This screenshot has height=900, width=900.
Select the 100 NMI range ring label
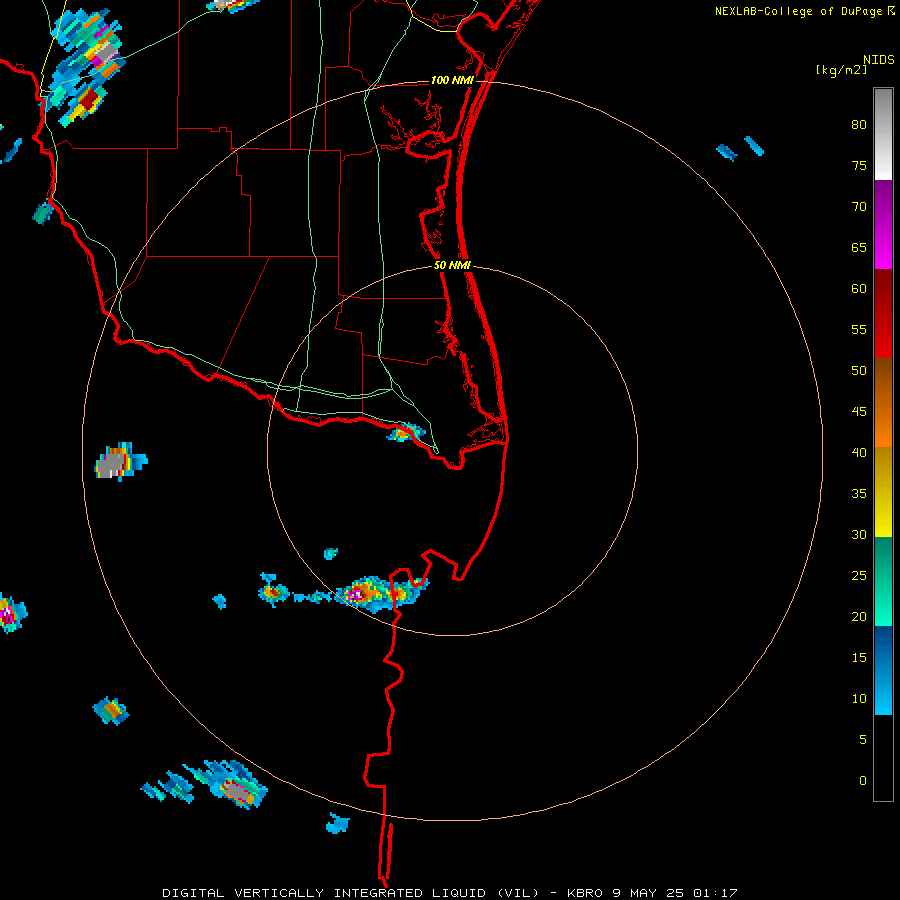(x=452, y=80)
